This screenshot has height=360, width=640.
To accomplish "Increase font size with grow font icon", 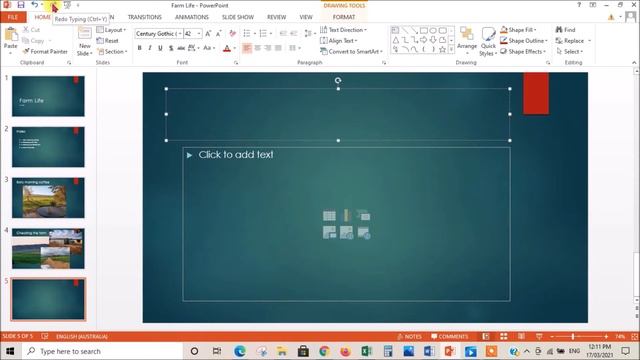I will pyautogui.click(x=208, y=33).
